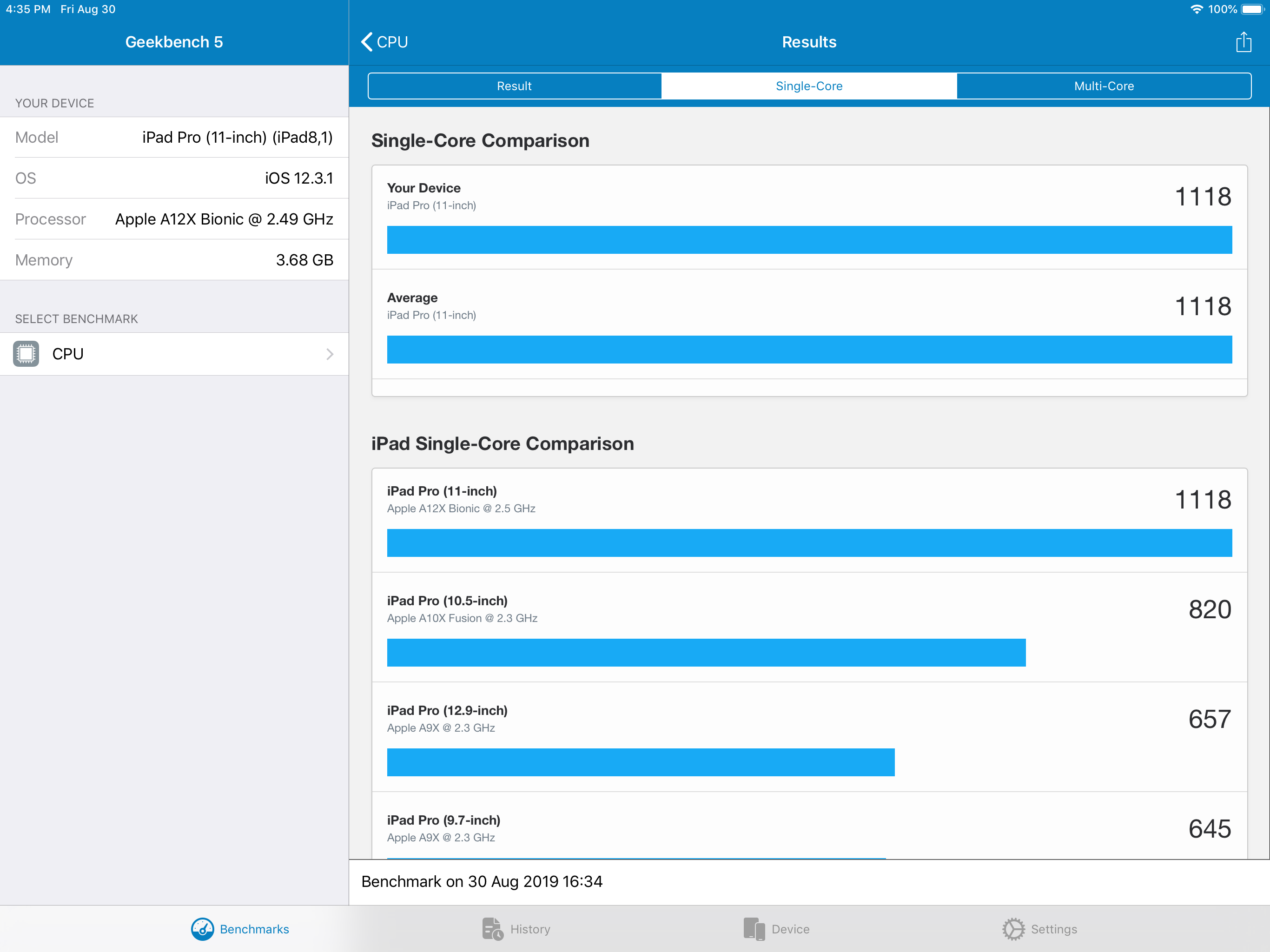Image resolution: width=1270 pixels, height=952 pixels.
Task: Expand the CPU benchmark row chevron
Action: [330, 354]
